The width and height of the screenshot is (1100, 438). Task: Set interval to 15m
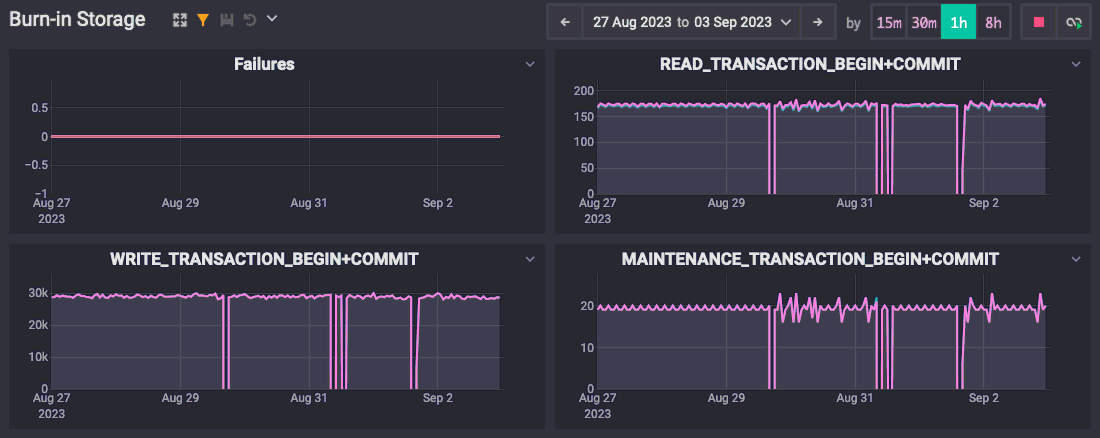pos(889,22)
